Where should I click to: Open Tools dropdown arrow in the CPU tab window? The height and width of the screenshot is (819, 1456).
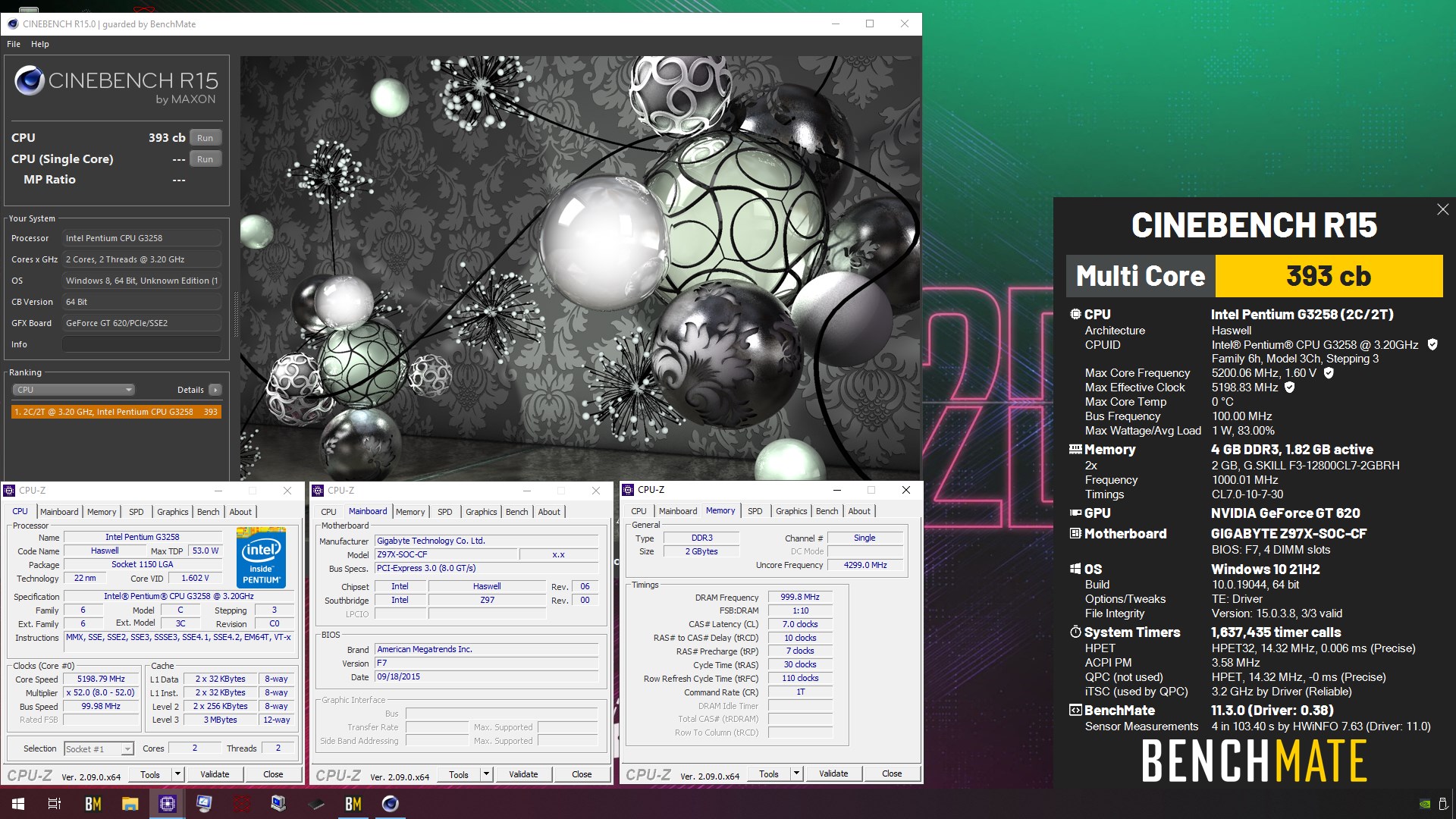coord(177,774)
